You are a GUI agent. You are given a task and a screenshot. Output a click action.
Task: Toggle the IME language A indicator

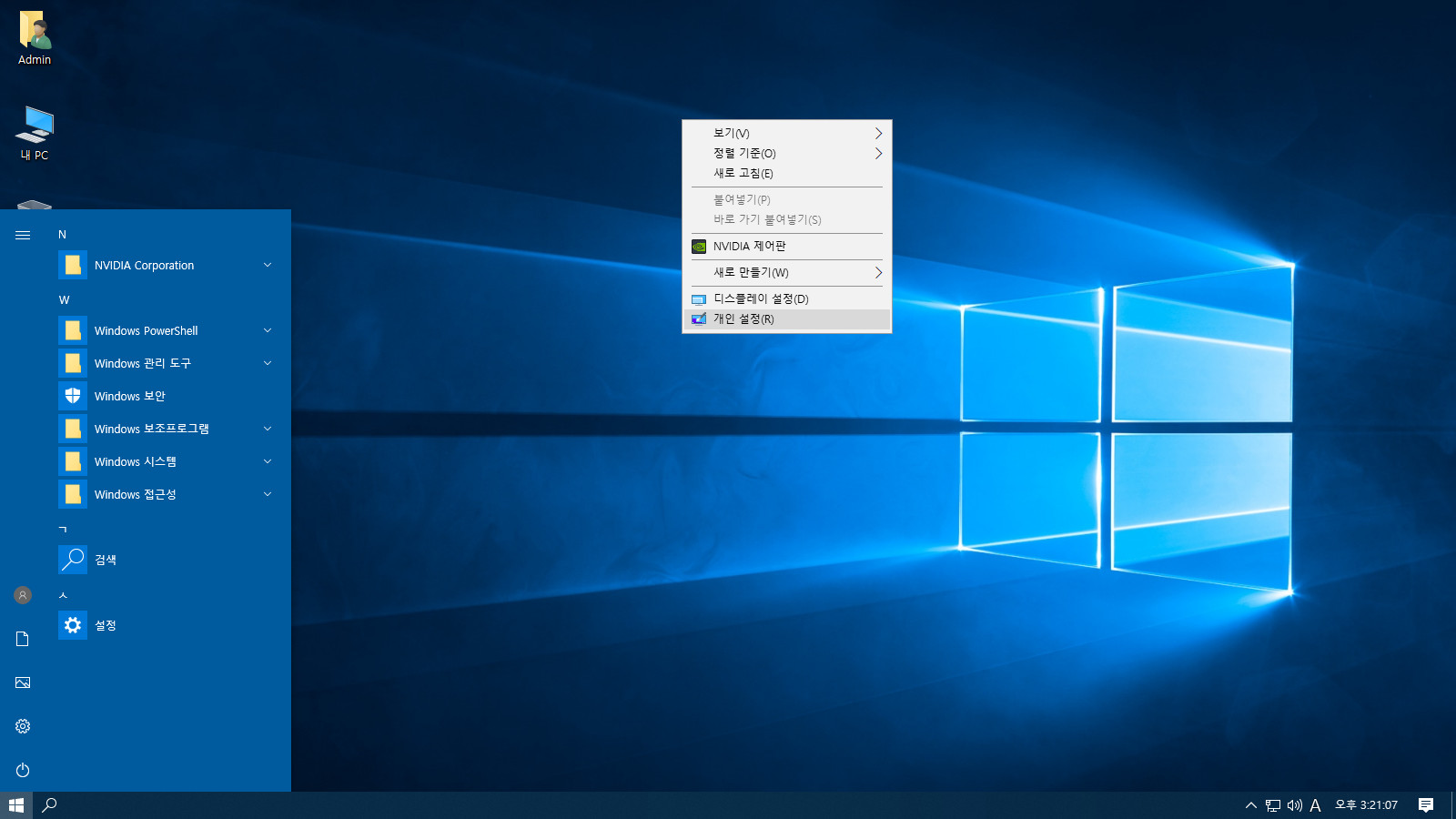1315,805
